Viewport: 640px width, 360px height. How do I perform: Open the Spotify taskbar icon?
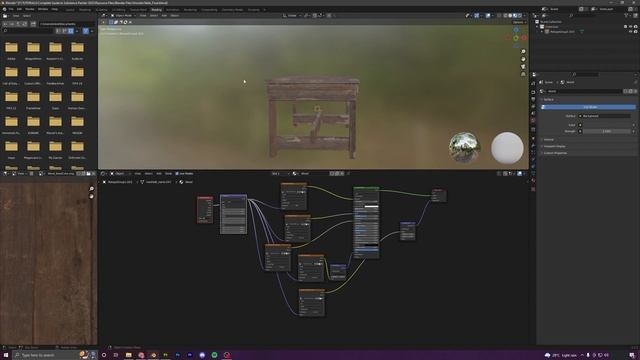tap(214, 355)
